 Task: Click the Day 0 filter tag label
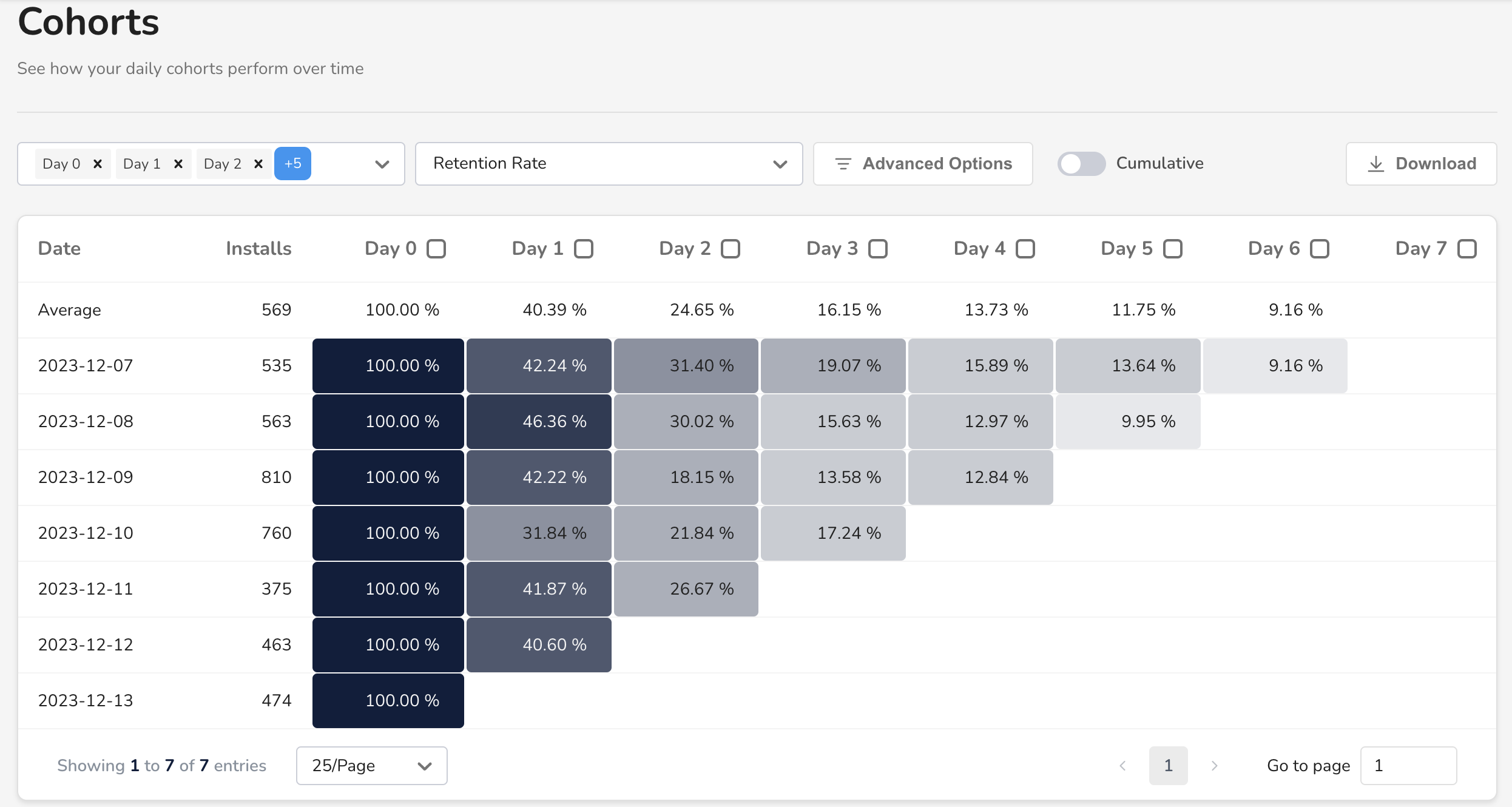(62, 164)
